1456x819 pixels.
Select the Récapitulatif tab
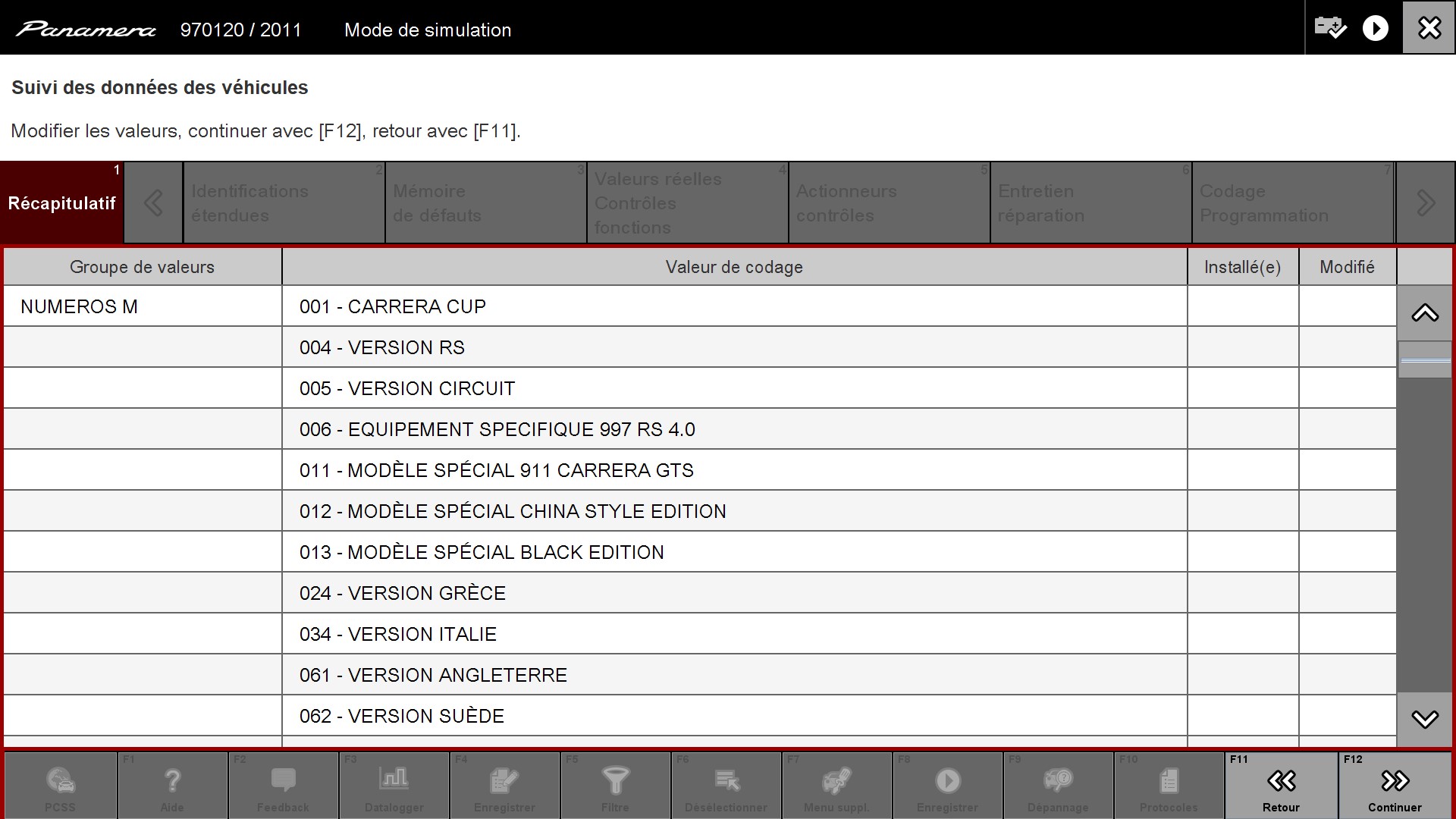[x=61, y=202]
